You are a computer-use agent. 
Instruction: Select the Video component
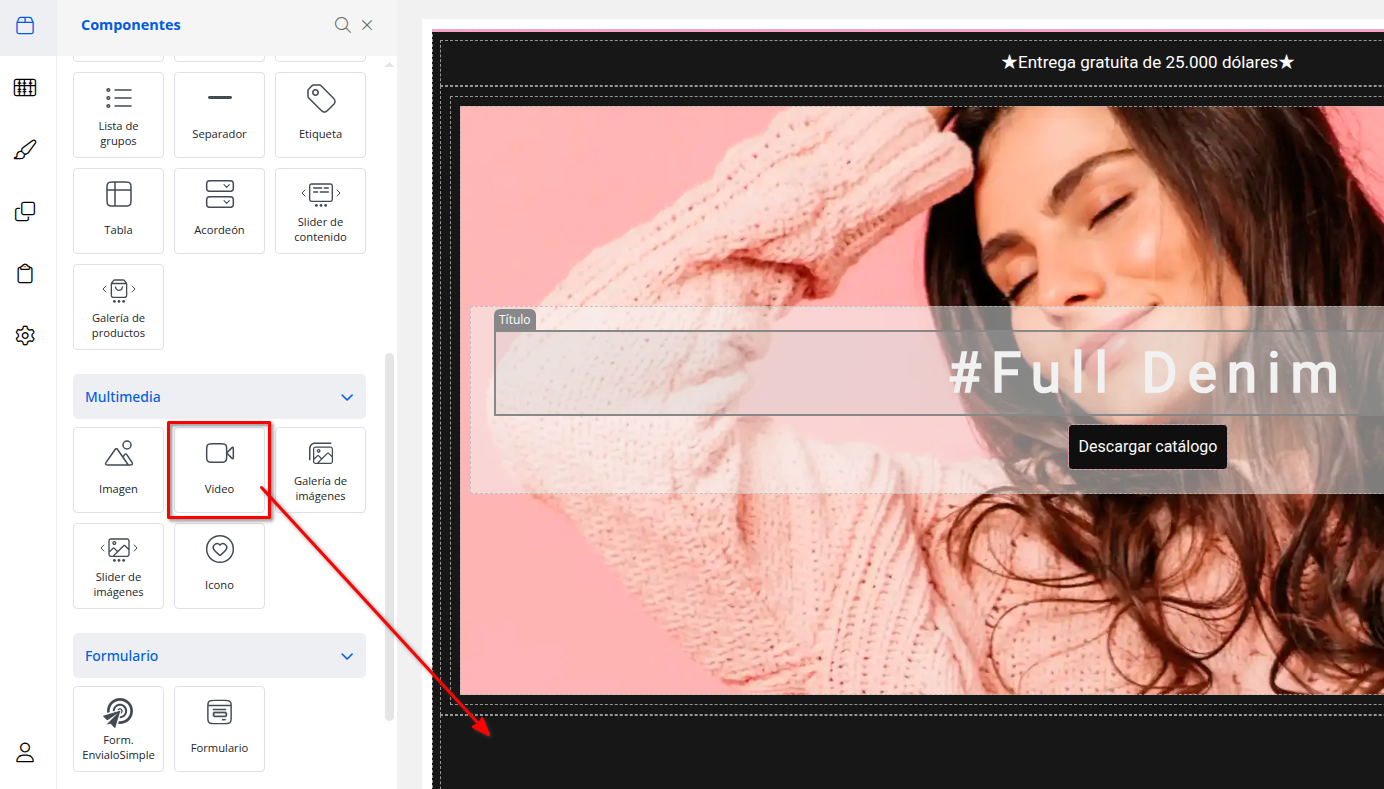tap(219, 470)
